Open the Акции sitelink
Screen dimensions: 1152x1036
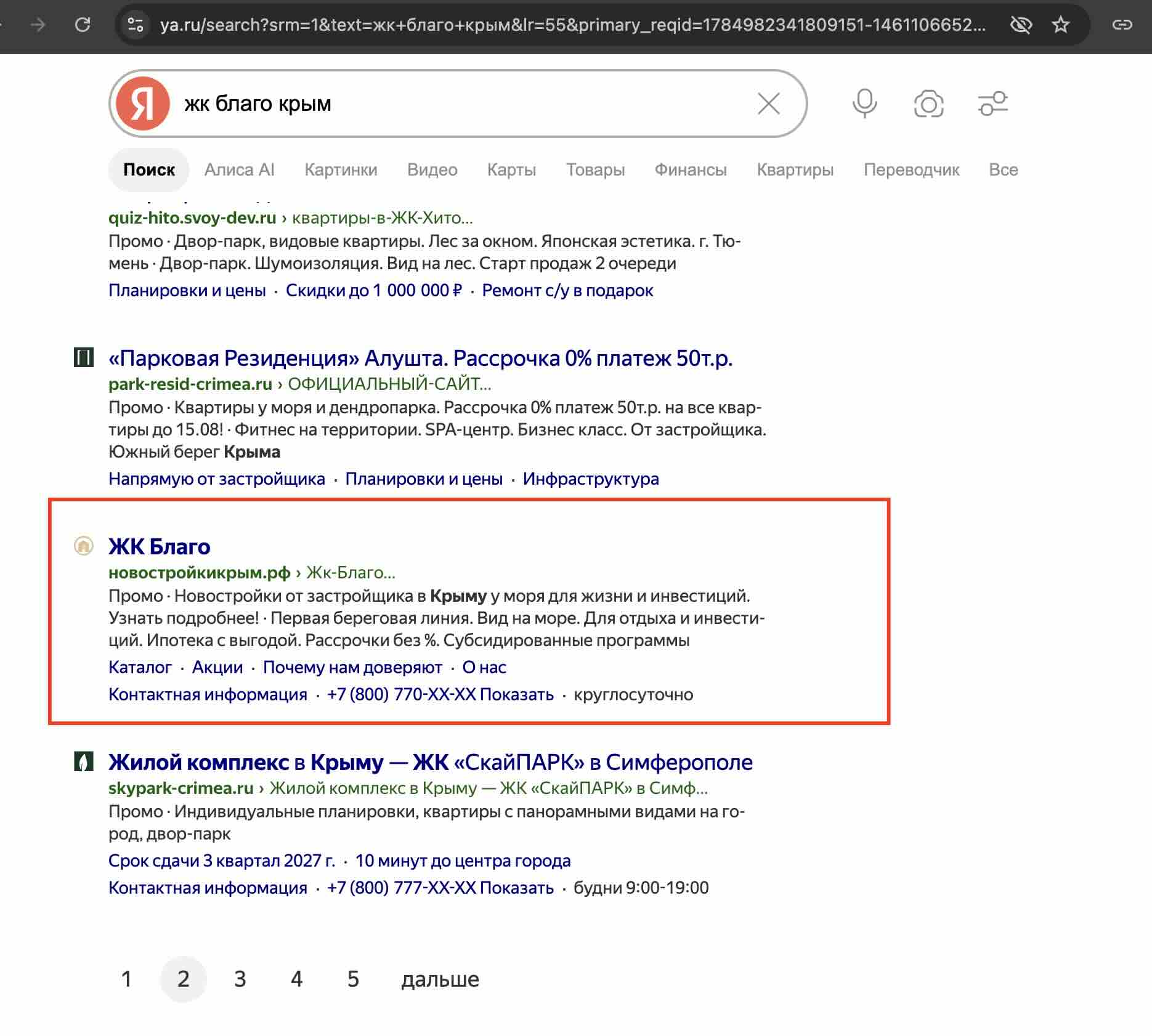coord(217,667)
